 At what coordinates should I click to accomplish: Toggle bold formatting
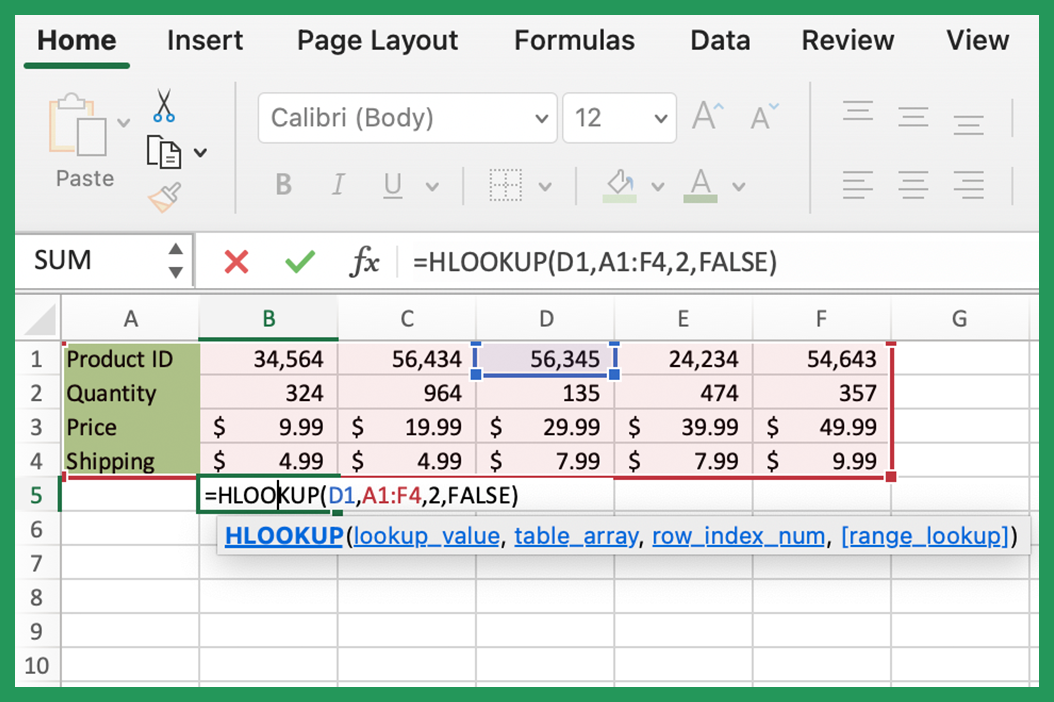click(283, 185)
